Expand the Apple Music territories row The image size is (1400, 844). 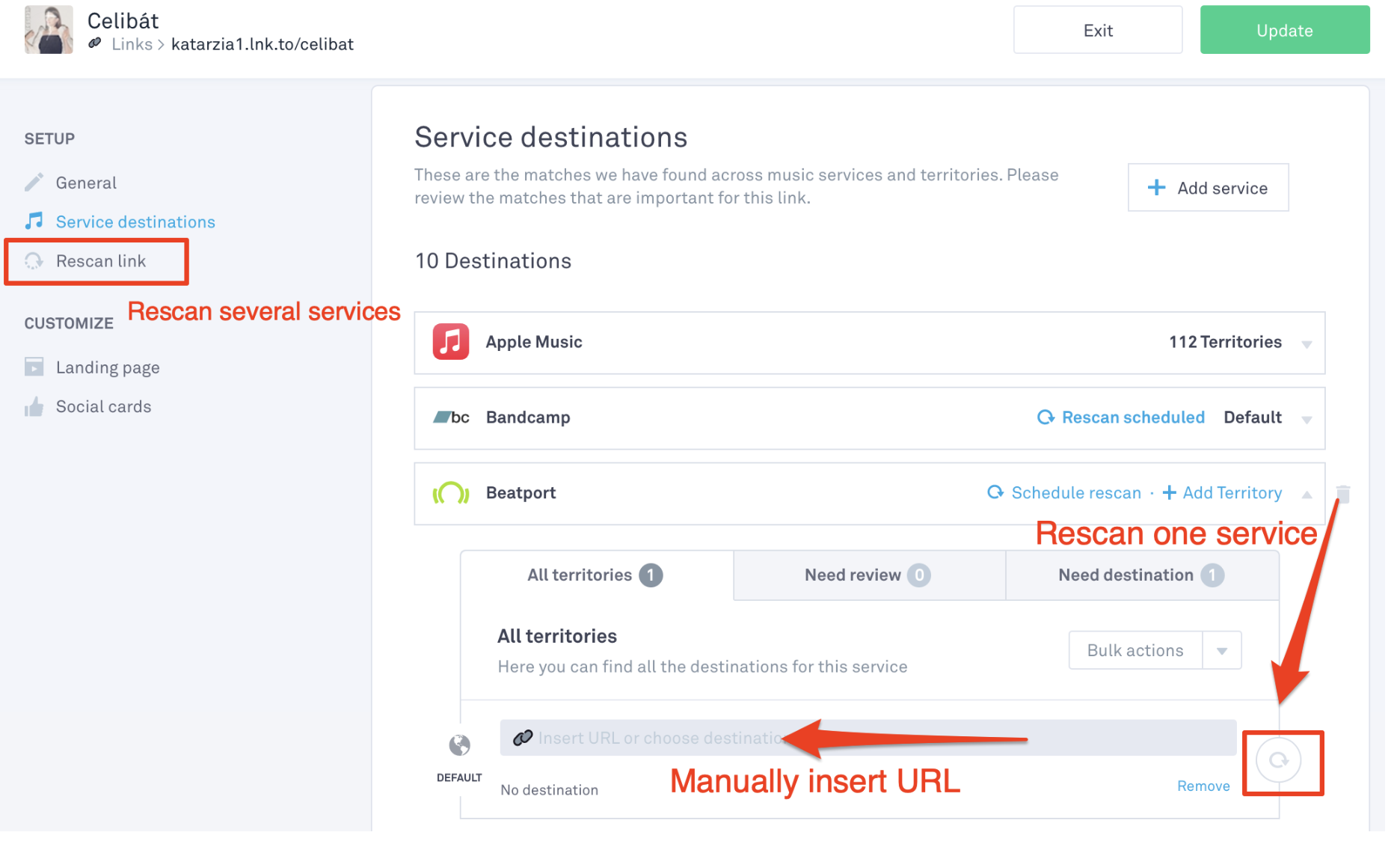[1307, 344]
